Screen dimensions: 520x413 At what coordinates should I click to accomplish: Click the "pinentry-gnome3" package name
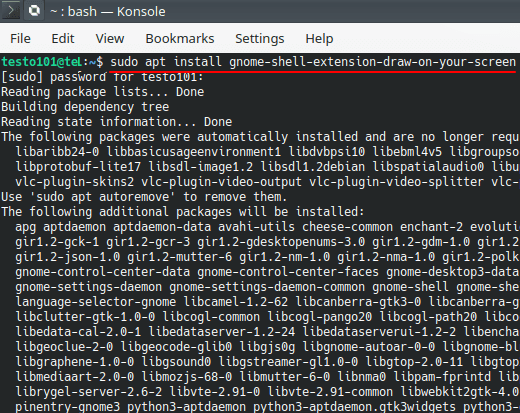[x=68, y=407]
